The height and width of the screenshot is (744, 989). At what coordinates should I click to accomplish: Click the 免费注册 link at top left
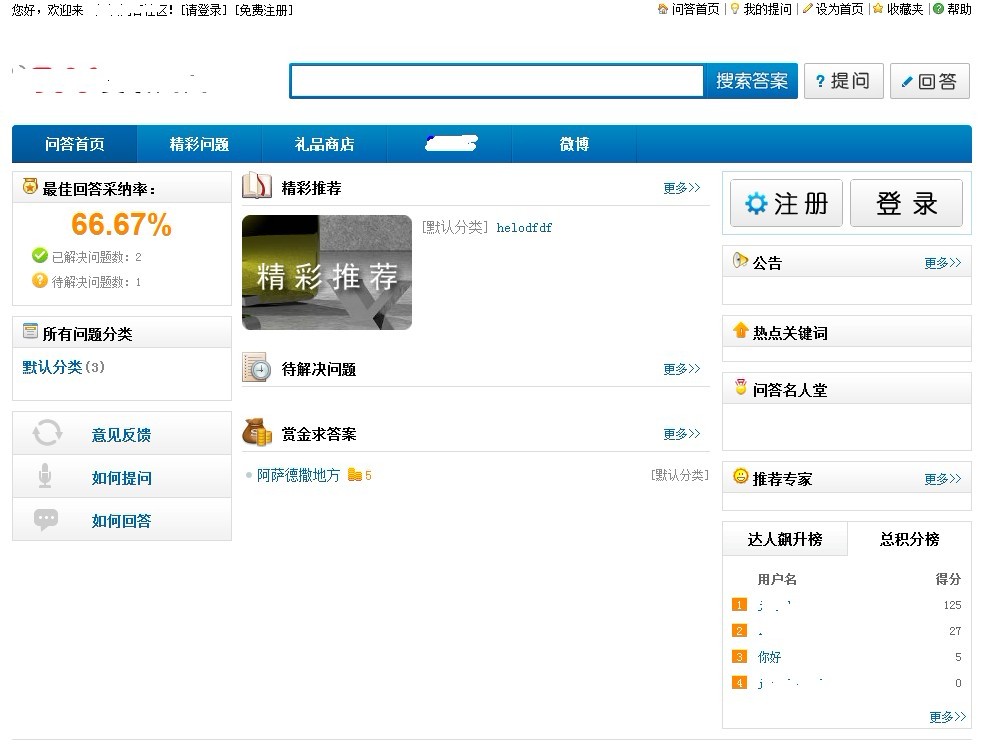click(264, 10)
